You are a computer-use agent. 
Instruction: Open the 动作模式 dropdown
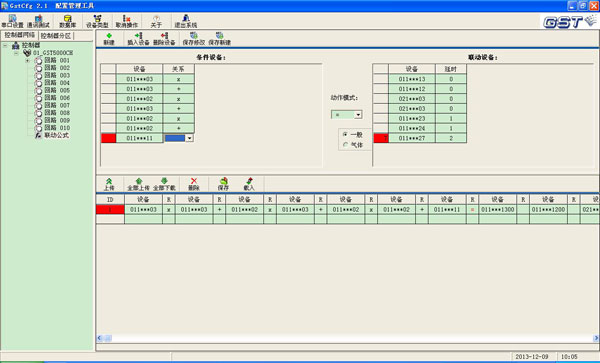[x=358, y=114]
